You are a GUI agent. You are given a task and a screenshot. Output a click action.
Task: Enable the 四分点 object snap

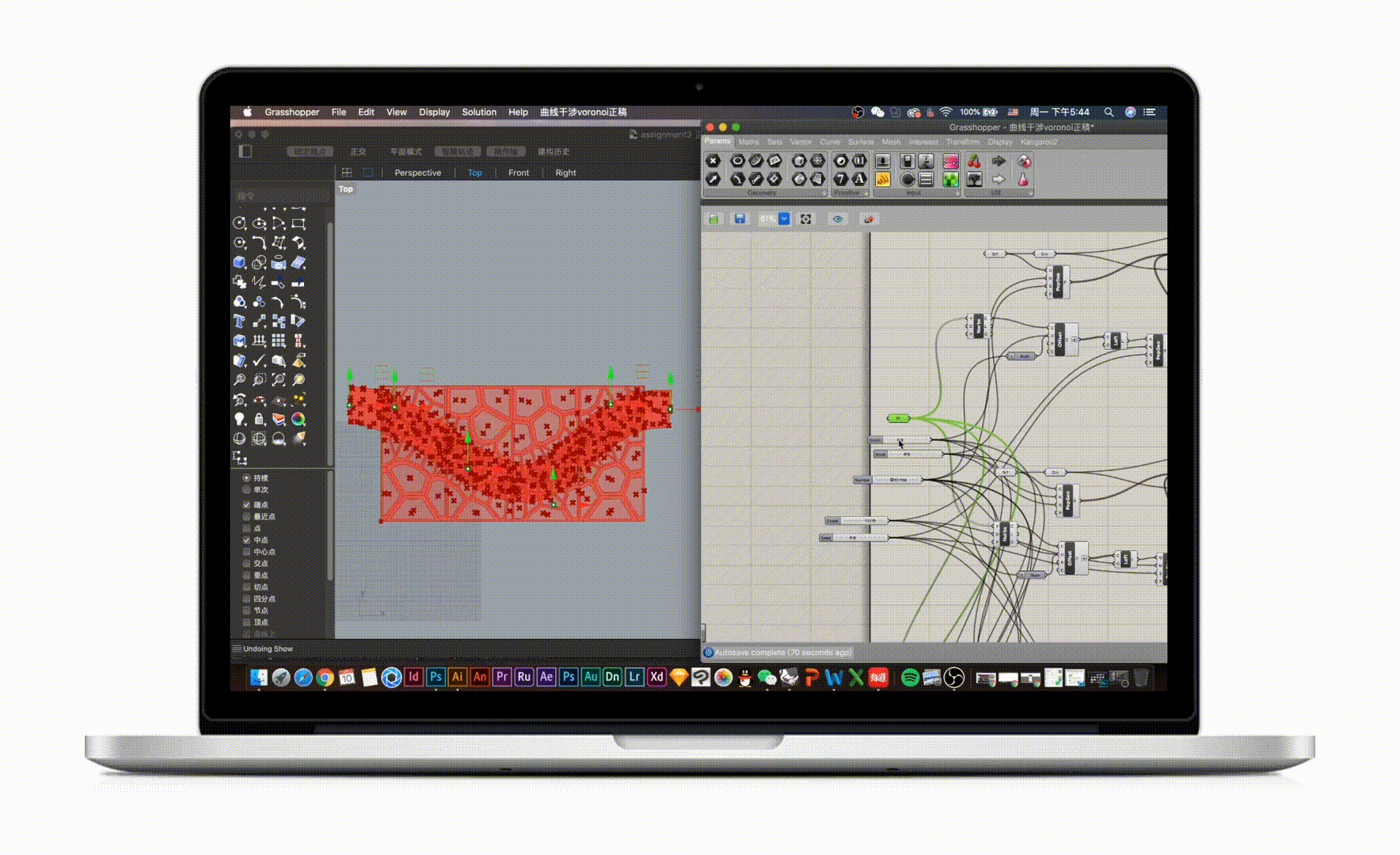tap(246, 598)
